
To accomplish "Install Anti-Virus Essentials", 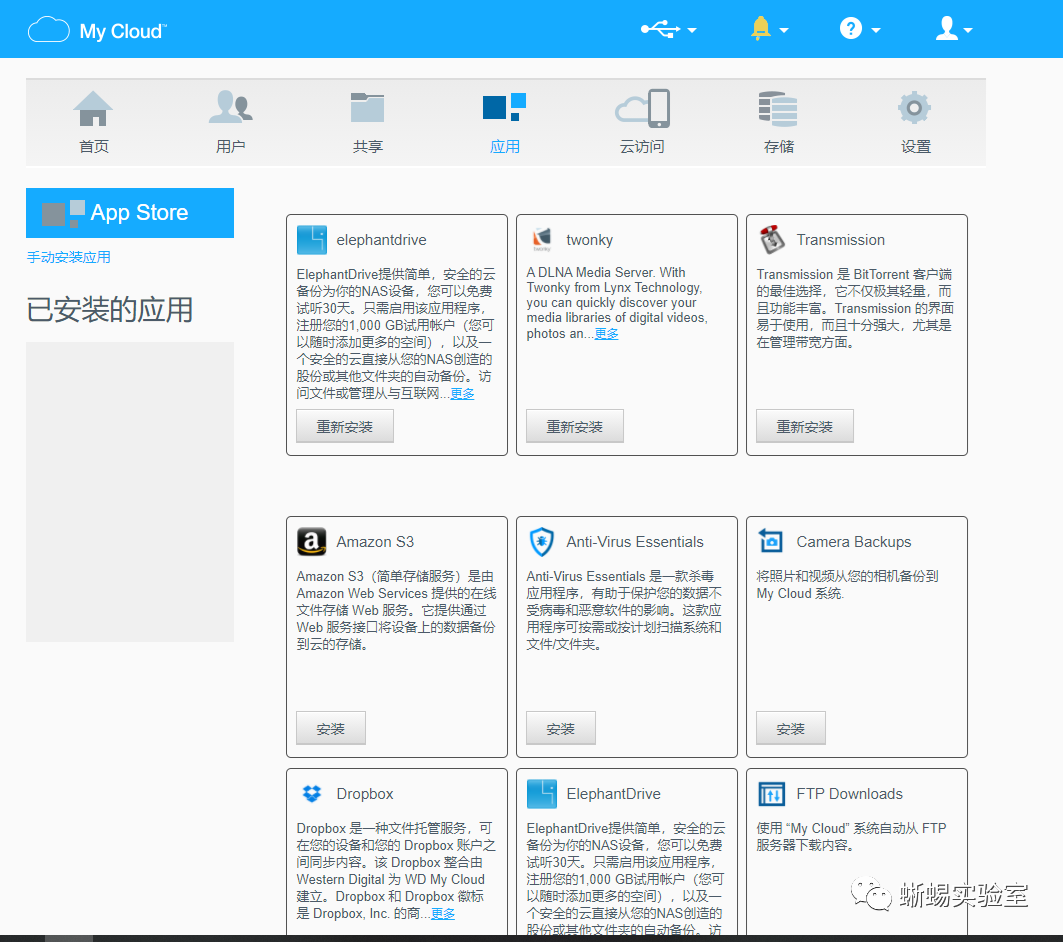I will [x=561, y=729].
